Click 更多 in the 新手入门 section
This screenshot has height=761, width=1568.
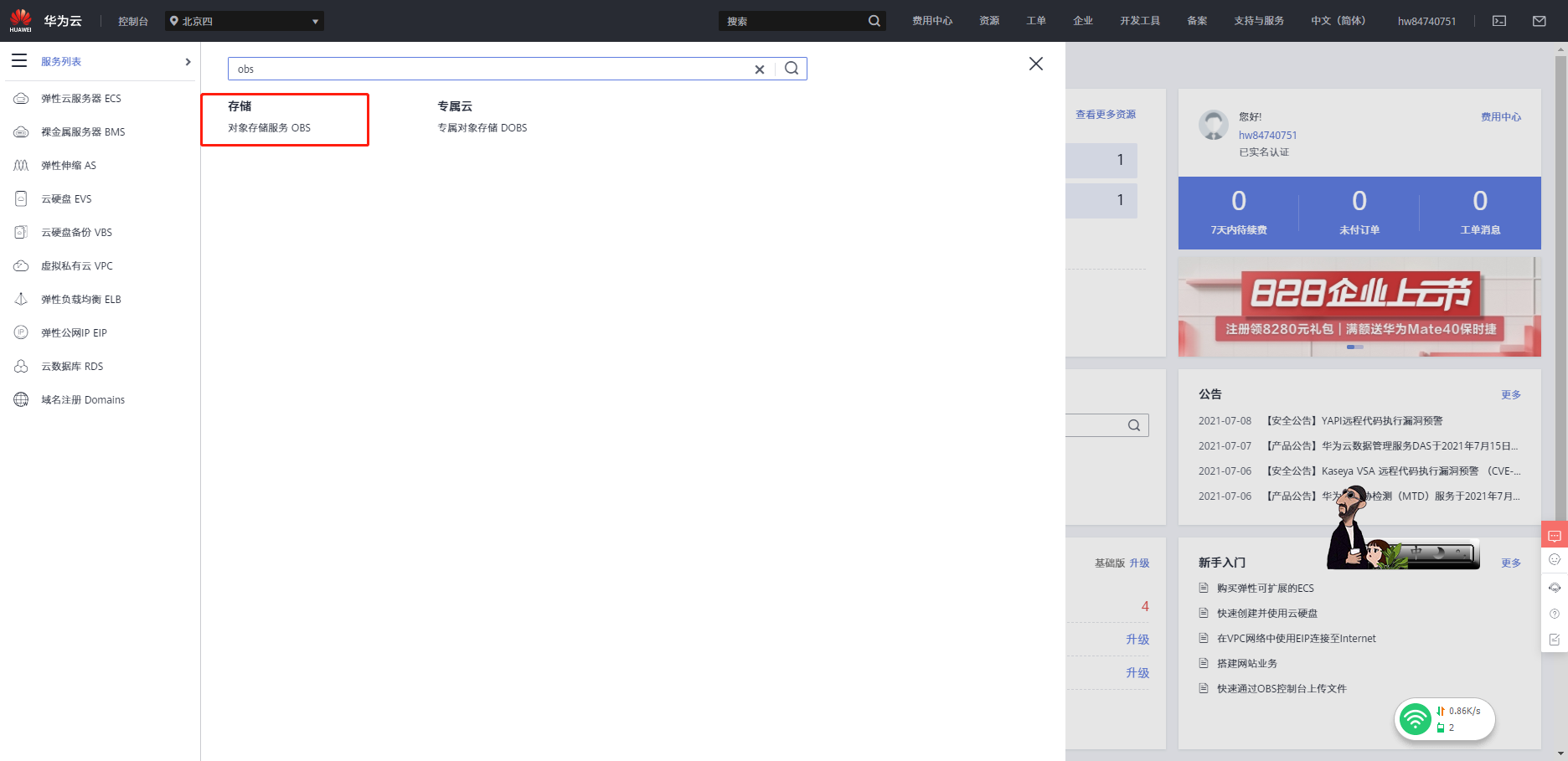tap(1511, 563)
